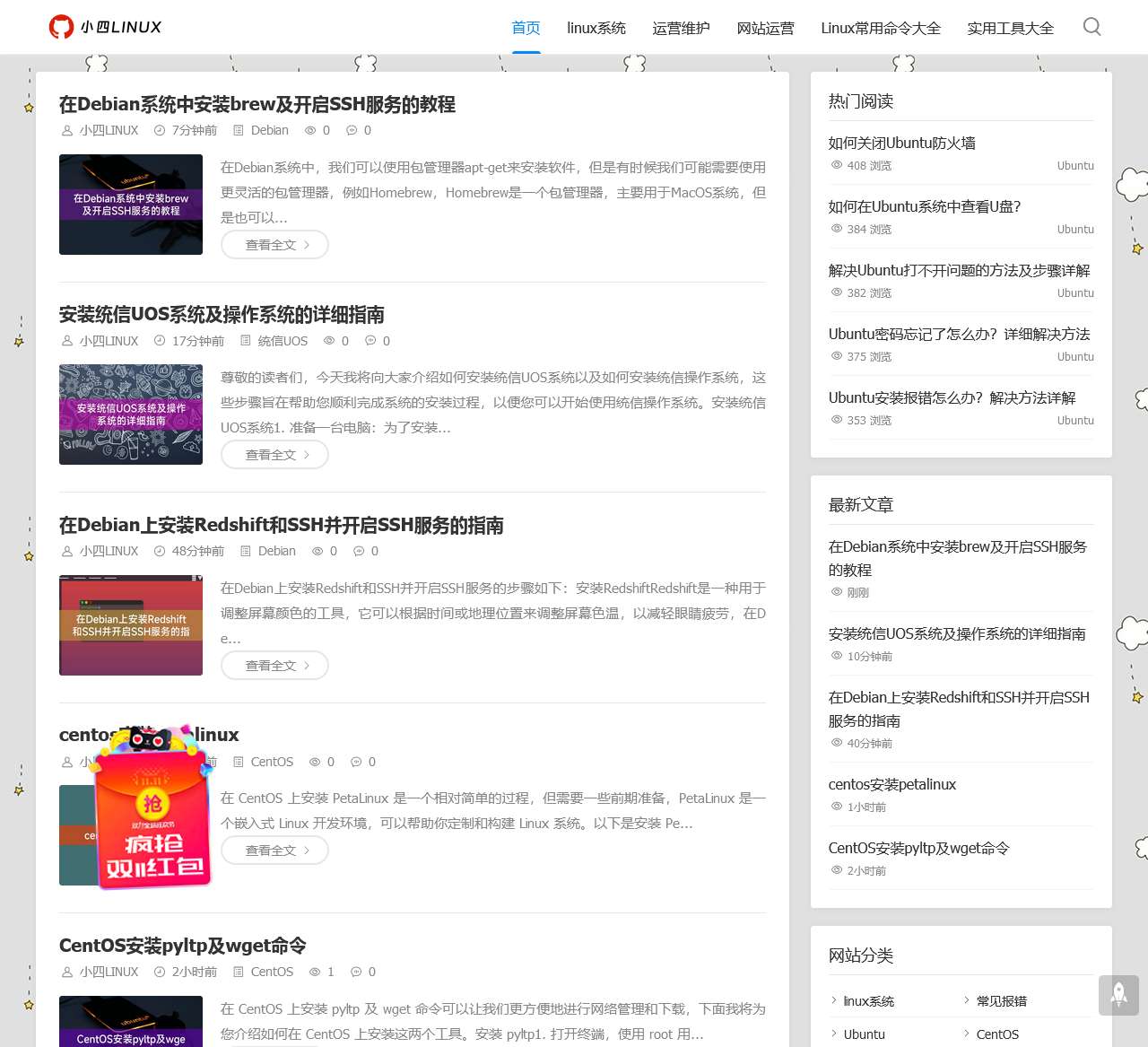The image size is (1148, 1047).
Task: Click Ubuntu tag beside 408 浏览
Action: (1075, 165)
